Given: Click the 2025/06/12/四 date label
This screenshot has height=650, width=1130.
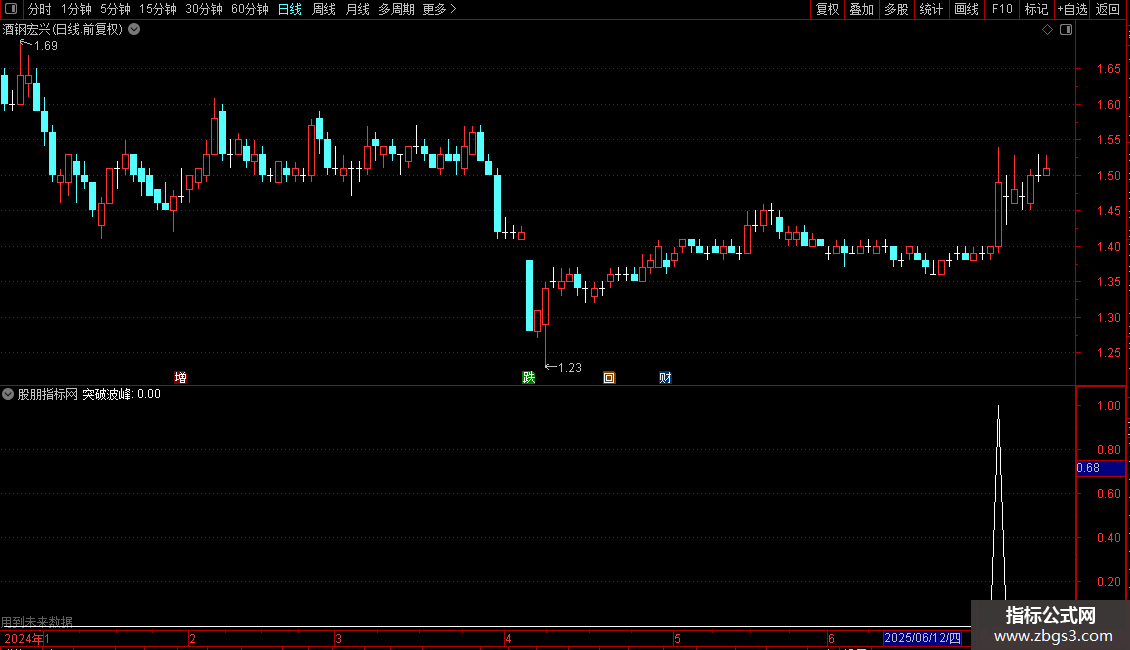Looking at the screenshot, I should [922, 638].
